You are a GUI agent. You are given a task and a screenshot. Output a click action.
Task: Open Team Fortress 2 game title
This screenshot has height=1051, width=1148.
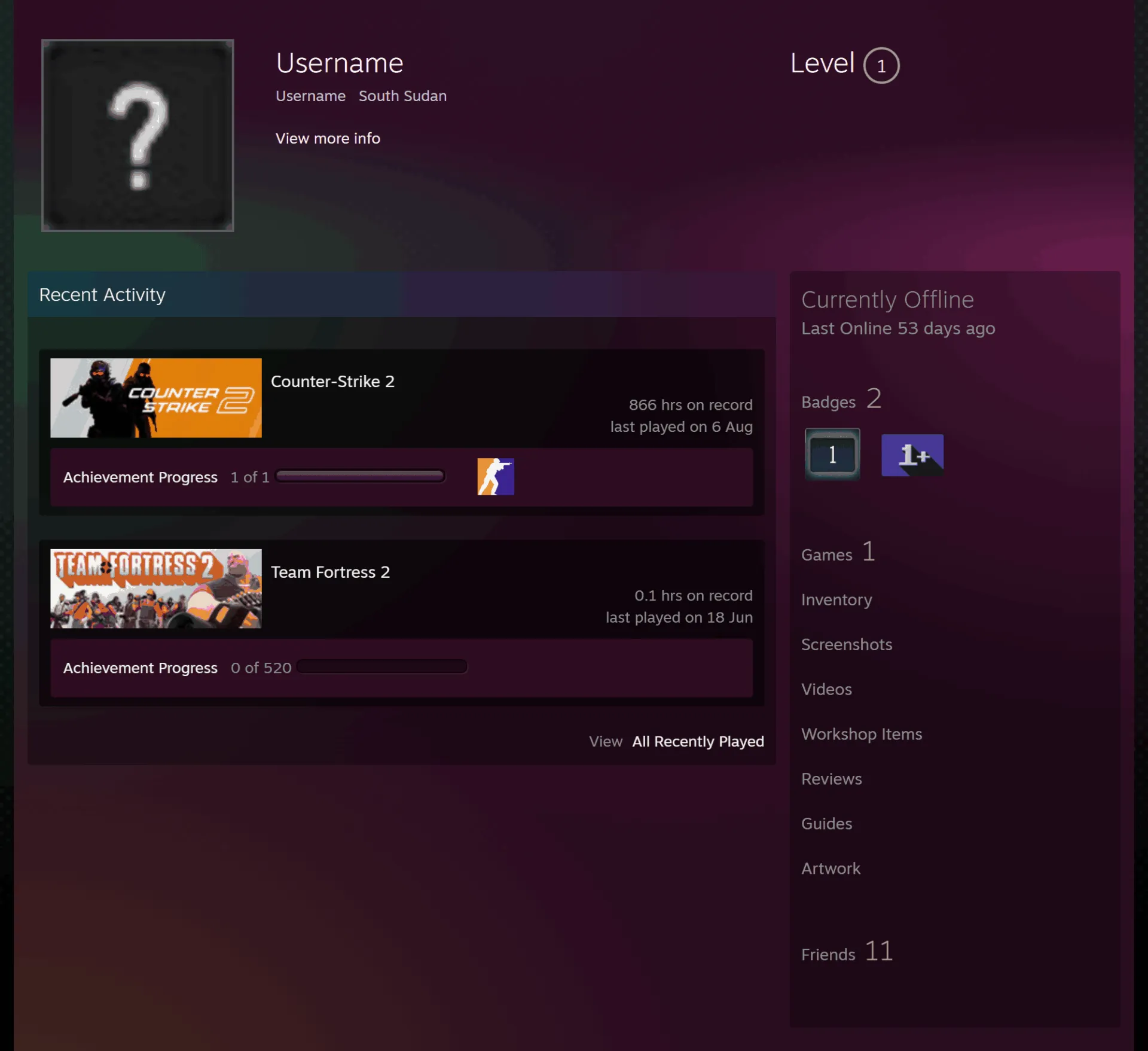pyautogui.click(x=330, y=572)
